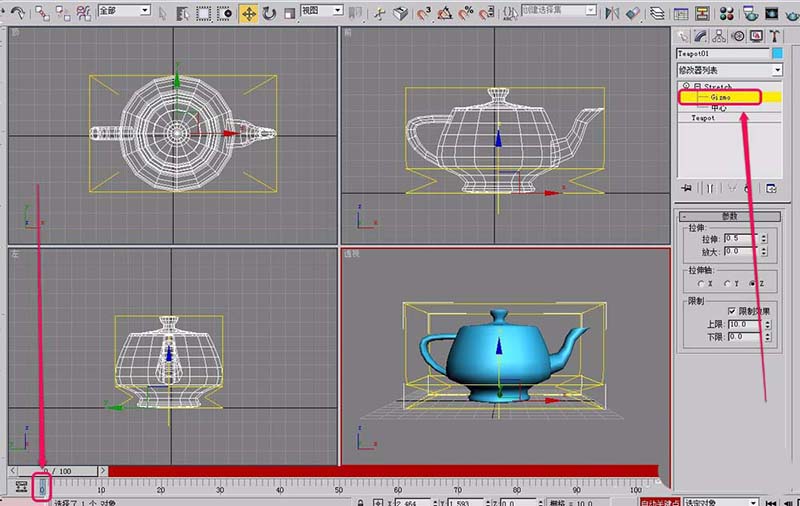Toggle the 3D Snaps magnet icon
800x506 pixels.
click(x=423, y=13)
